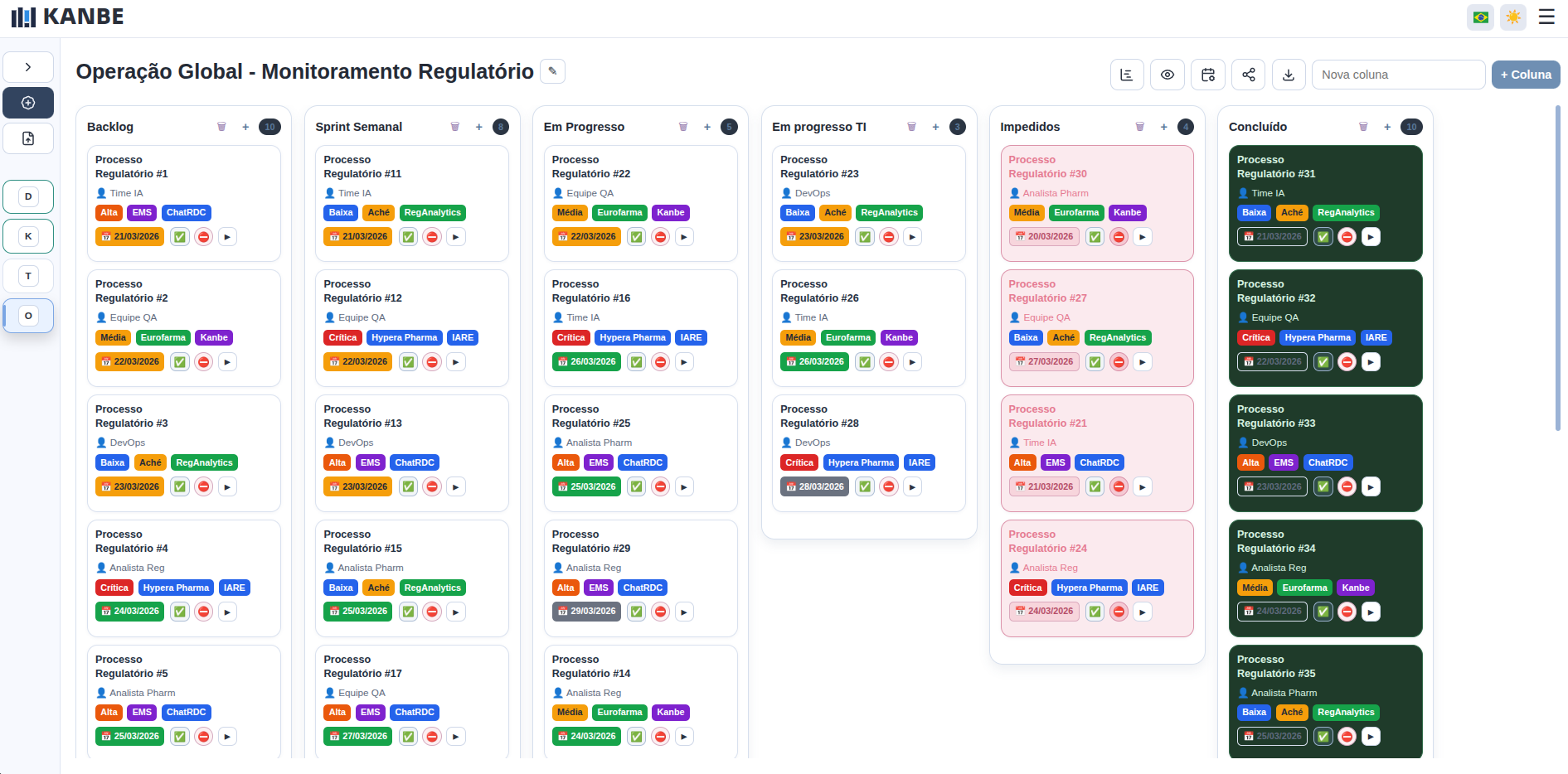
Task: Add a card to Sprint Semanal column
Action: tap(478, 127)
